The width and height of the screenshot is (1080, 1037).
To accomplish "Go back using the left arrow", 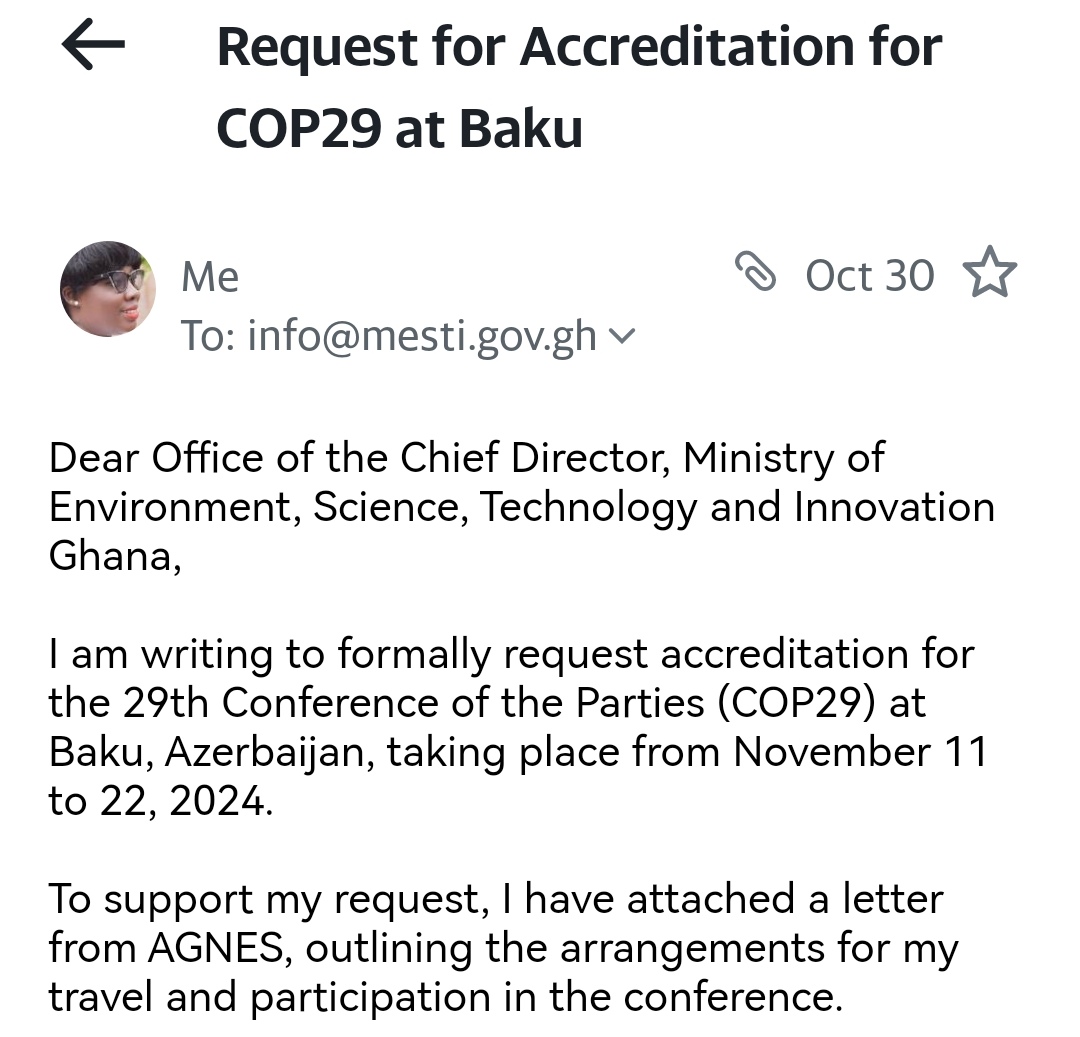I will [x=93, y=45].
